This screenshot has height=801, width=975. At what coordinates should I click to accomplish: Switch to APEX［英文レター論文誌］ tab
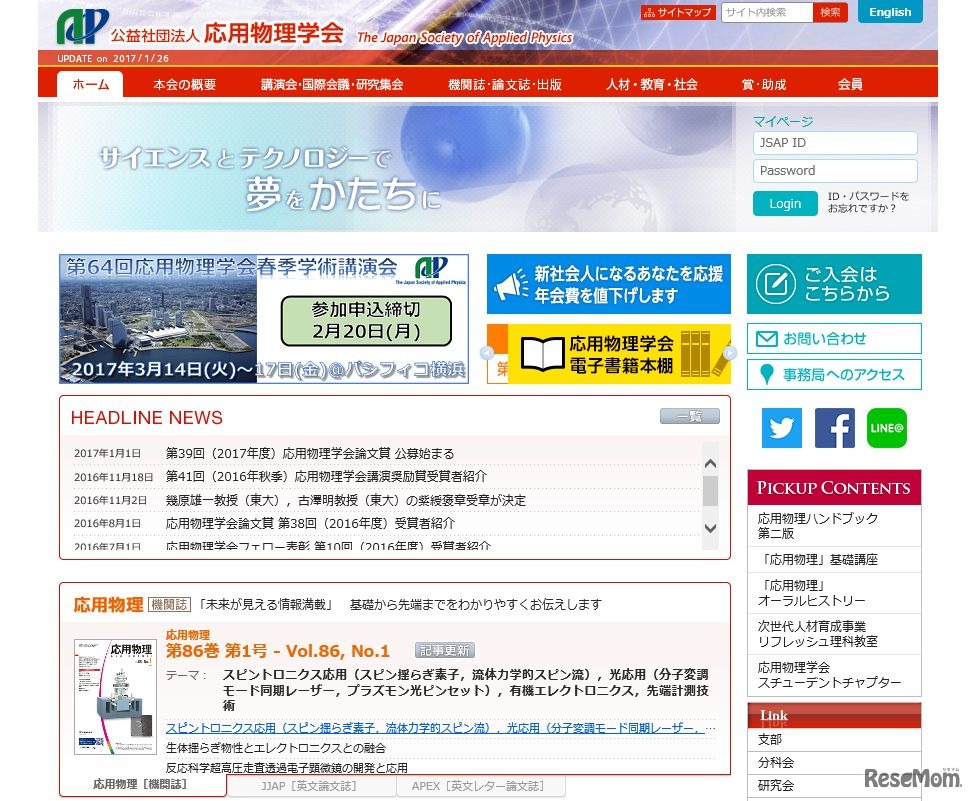(x=479, y=786)
